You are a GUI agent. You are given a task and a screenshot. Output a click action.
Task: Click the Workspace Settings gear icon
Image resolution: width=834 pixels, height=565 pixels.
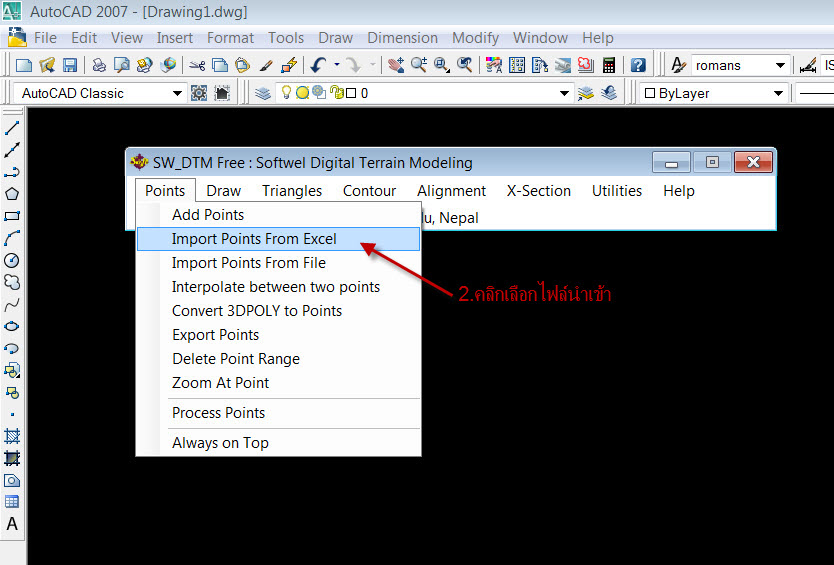click(199, 93)
